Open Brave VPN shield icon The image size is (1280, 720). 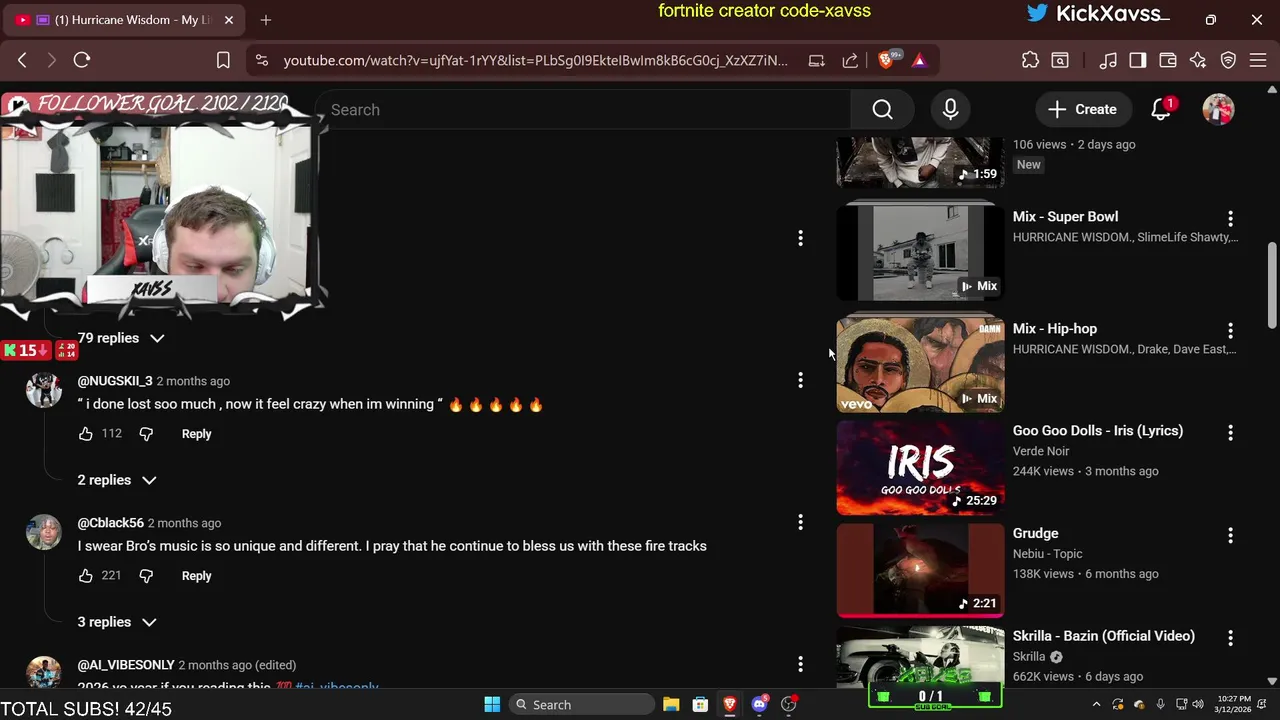pyautogui.click(x=1229, y=60)
